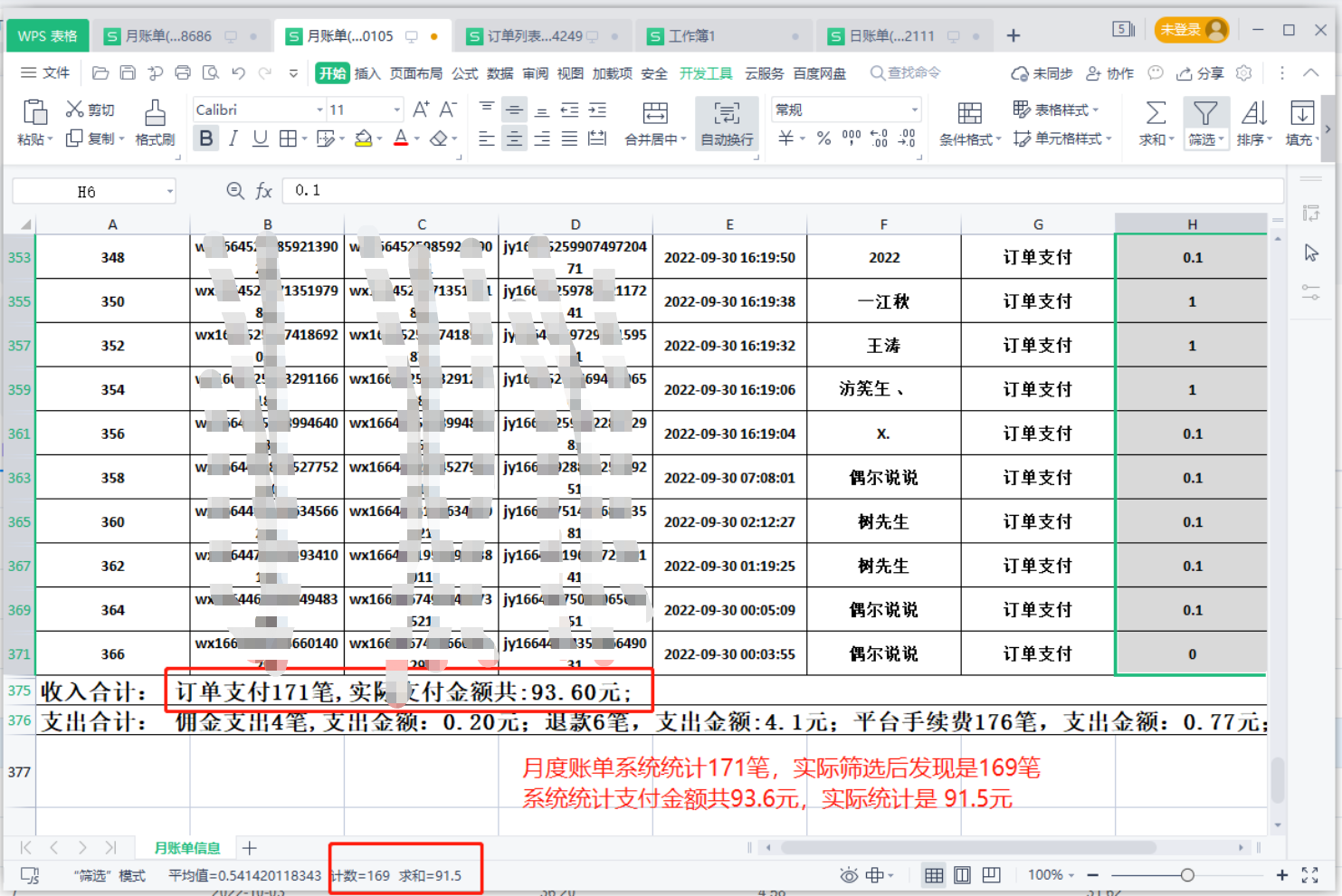Undo the last action
The image size is (1342, 896).
click(238, 73)
